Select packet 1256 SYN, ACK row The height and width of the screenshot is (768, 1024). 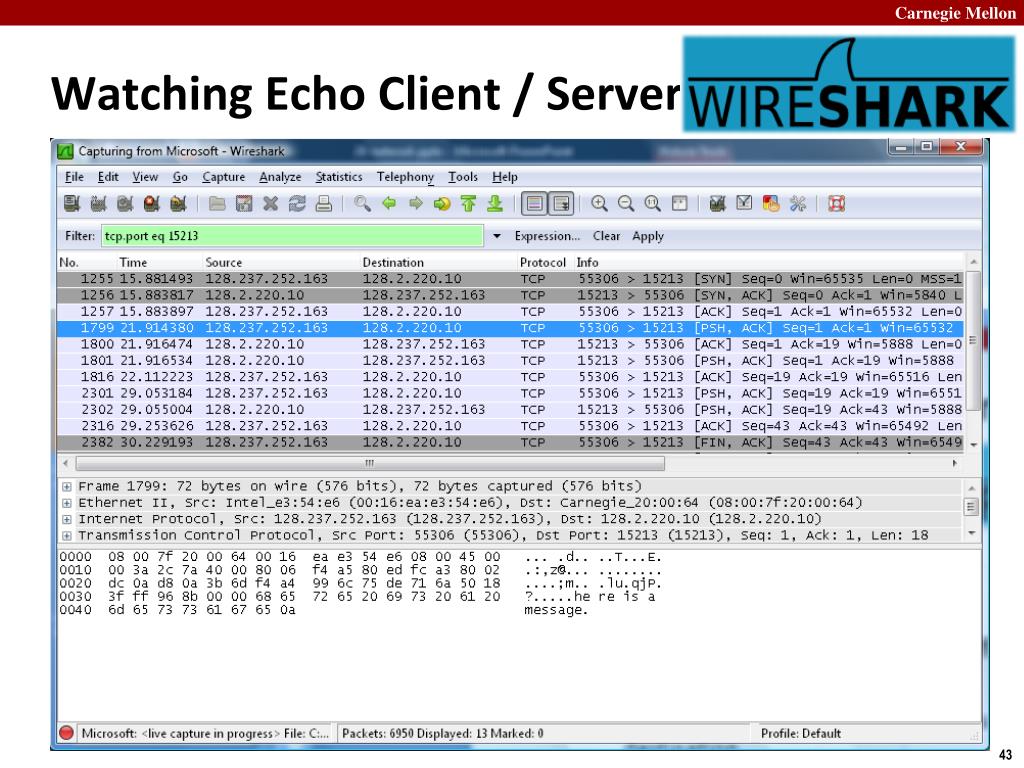[510, 295]
